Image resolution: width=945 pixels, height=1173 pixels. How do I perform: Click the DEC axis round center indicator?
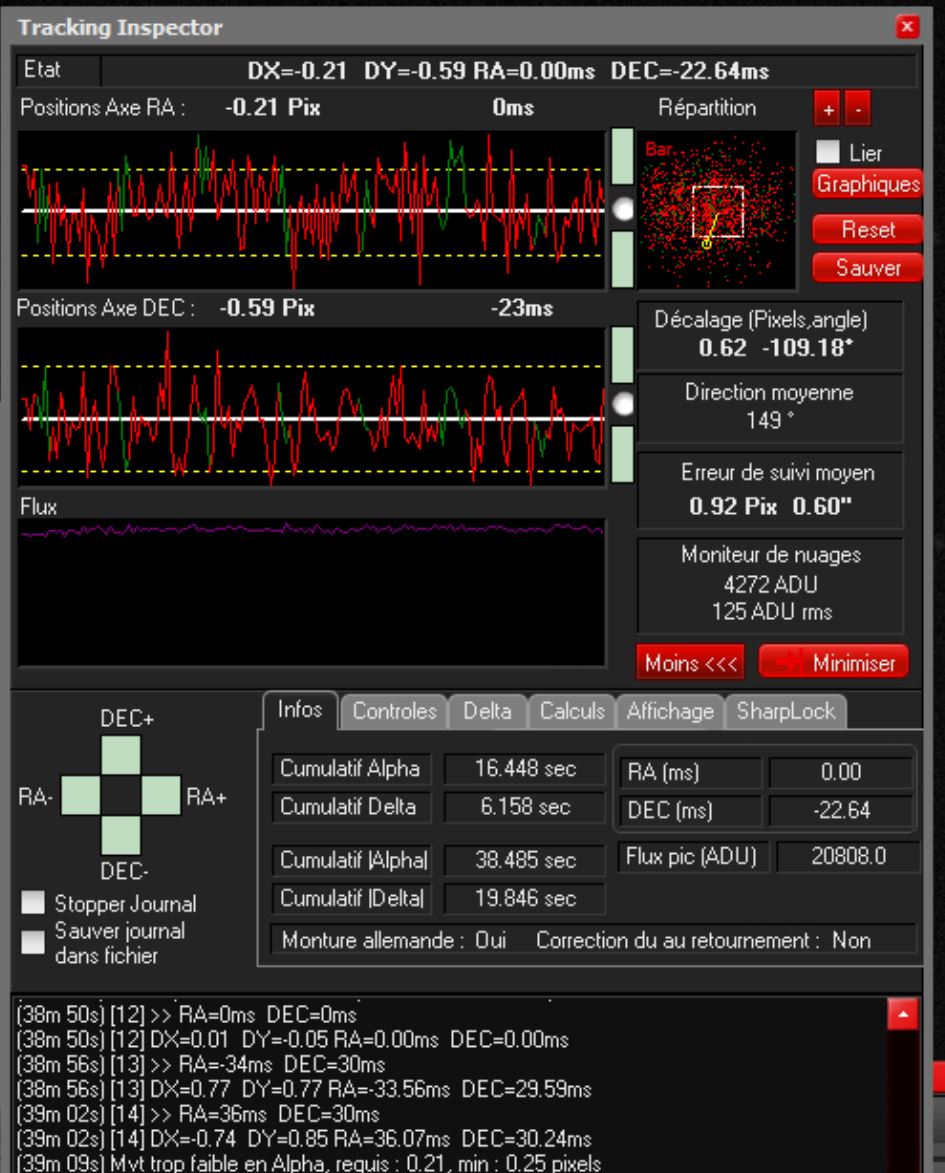(x=623, y=403)
